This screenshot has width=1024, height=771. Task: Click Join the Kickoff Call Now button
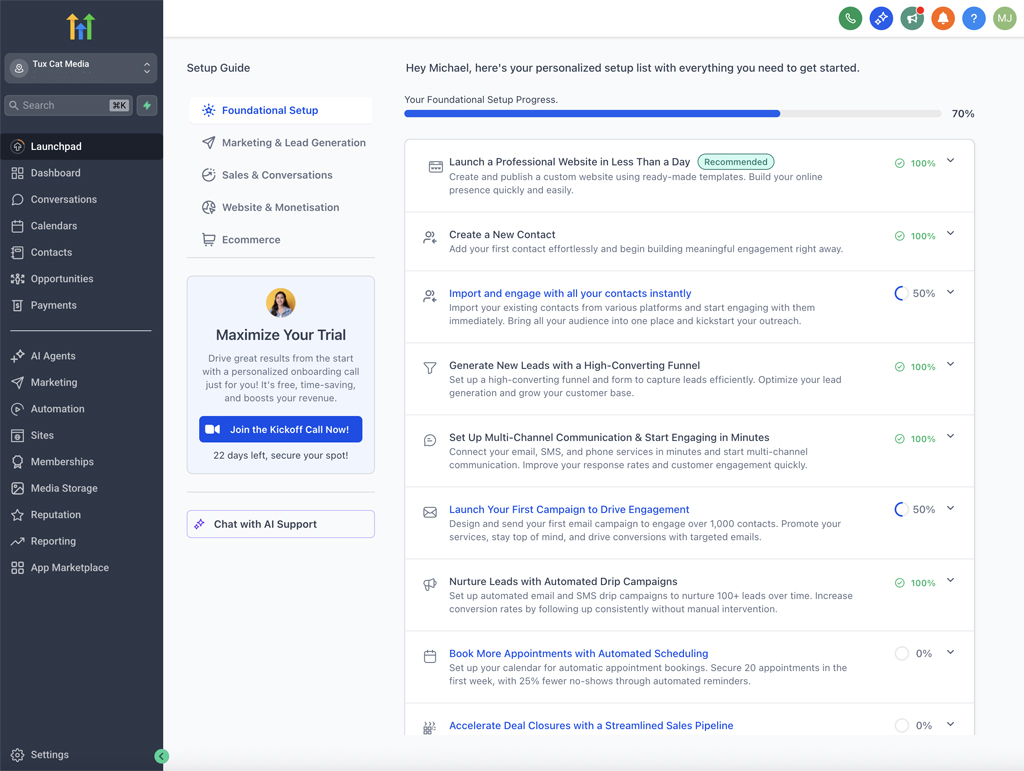(280, 429)
